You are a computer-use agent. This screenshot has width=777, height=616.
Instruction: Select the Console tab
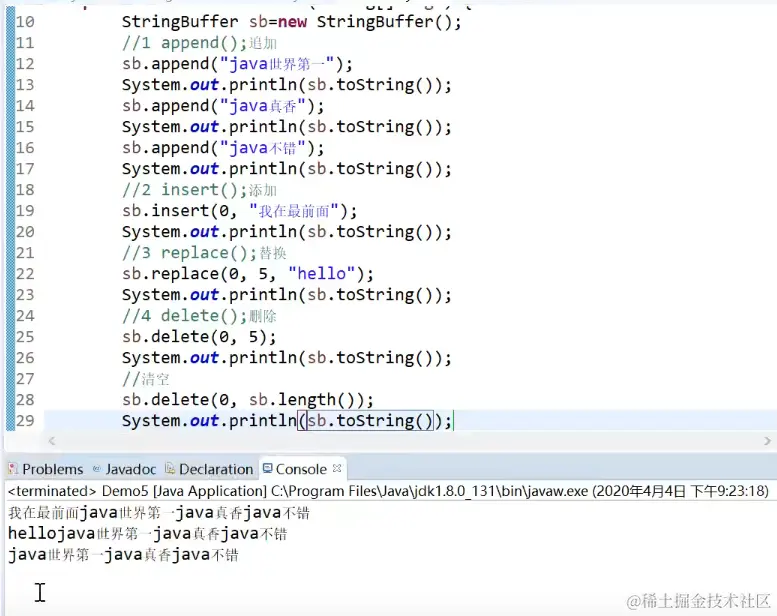(301, 469)
